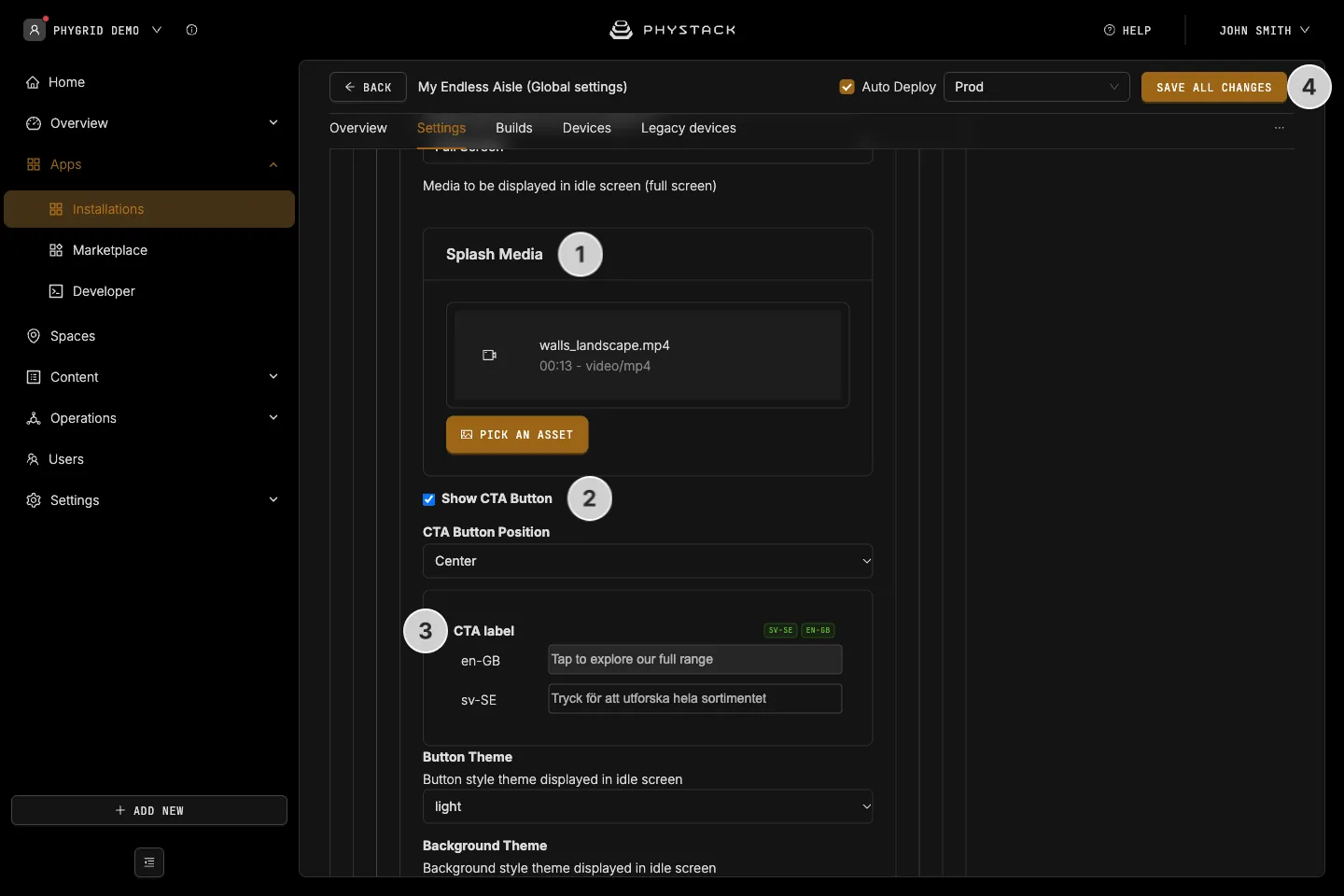Click the Overview gauge icon
Screen dimensions: 1344x896
coord(34,123)
